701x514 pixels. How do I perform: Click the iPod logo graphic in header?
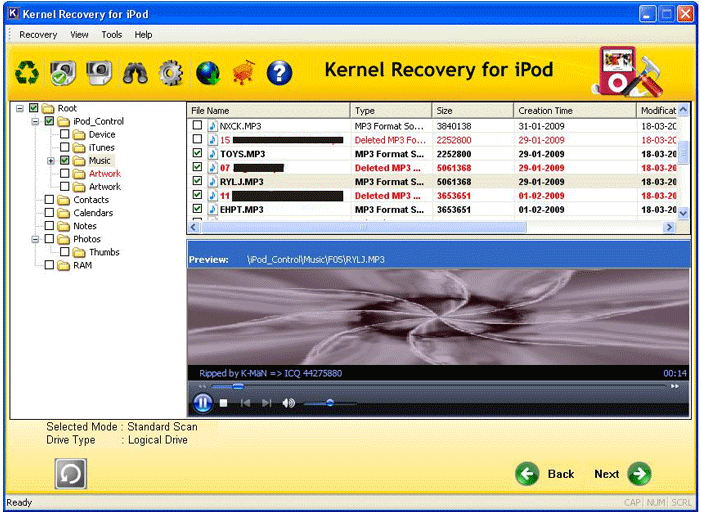(x=627, y=72)
